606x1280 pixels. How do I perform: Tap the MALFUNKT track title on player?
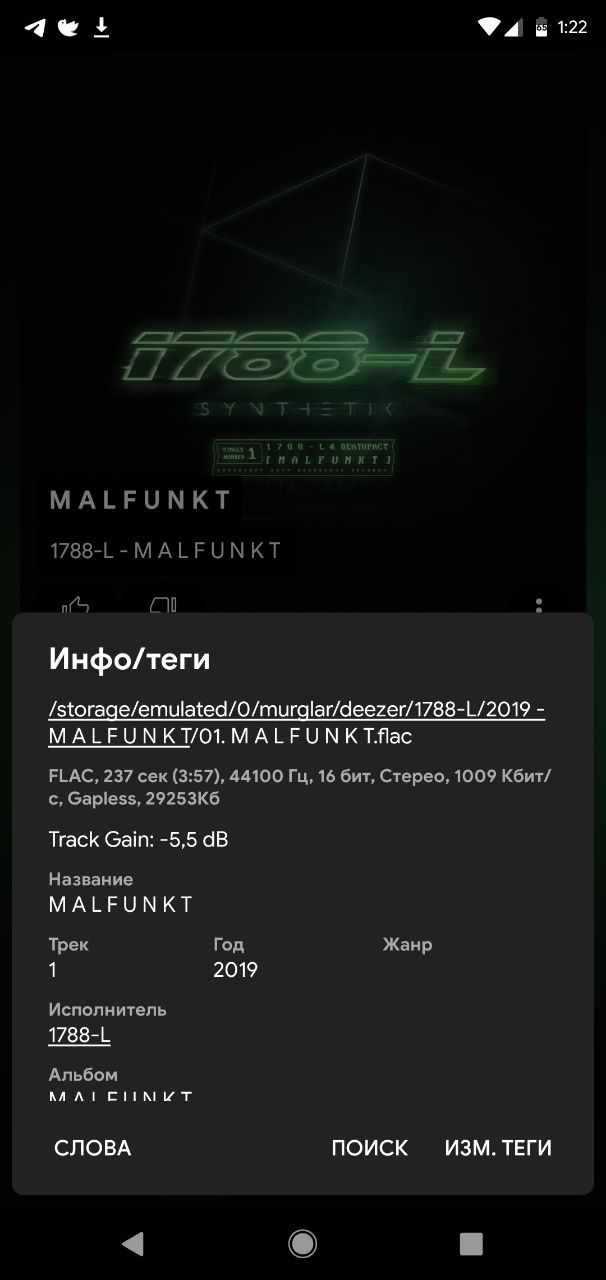[141, 500]
